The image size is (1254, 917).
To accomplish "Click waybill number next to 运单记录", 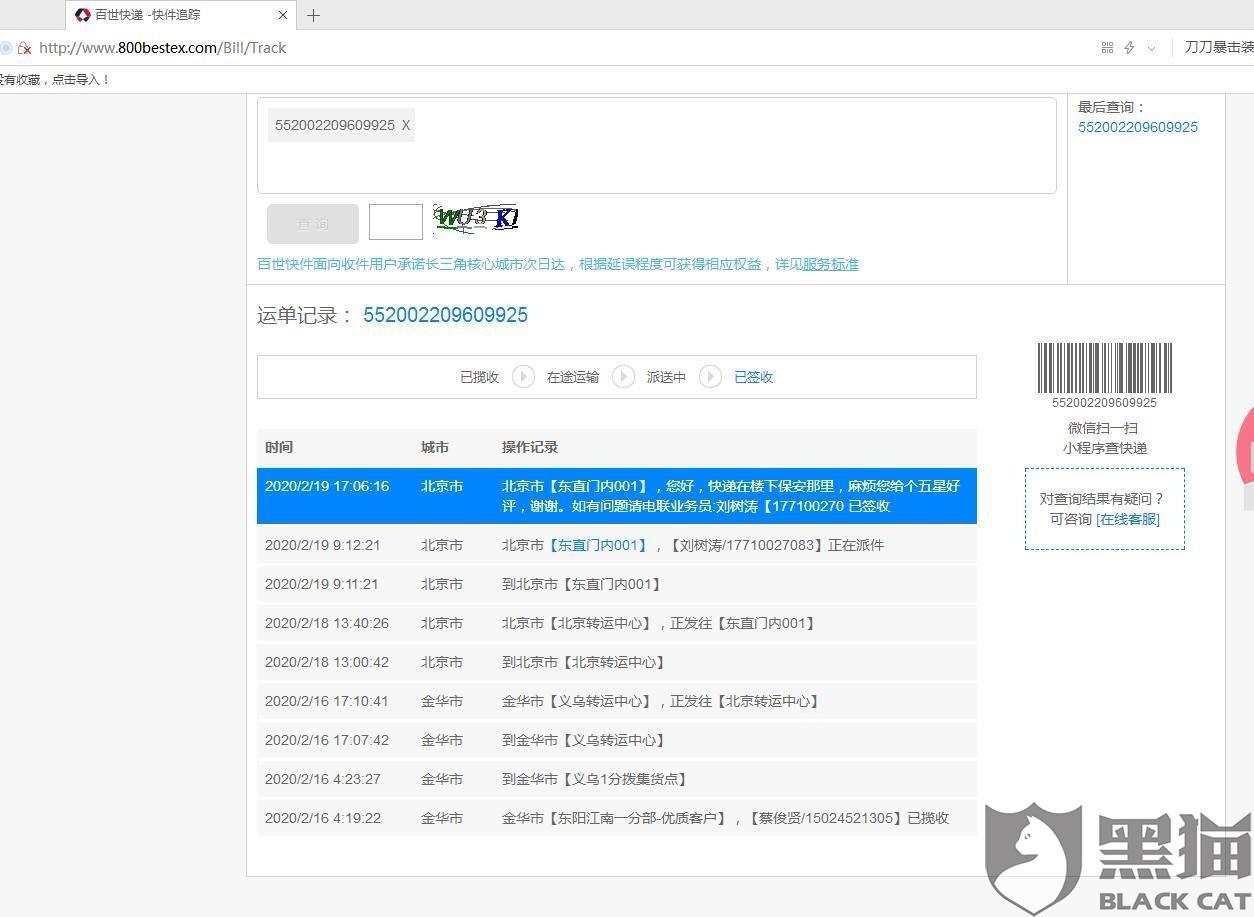I will pyautogui.click(x=445, y=315).
